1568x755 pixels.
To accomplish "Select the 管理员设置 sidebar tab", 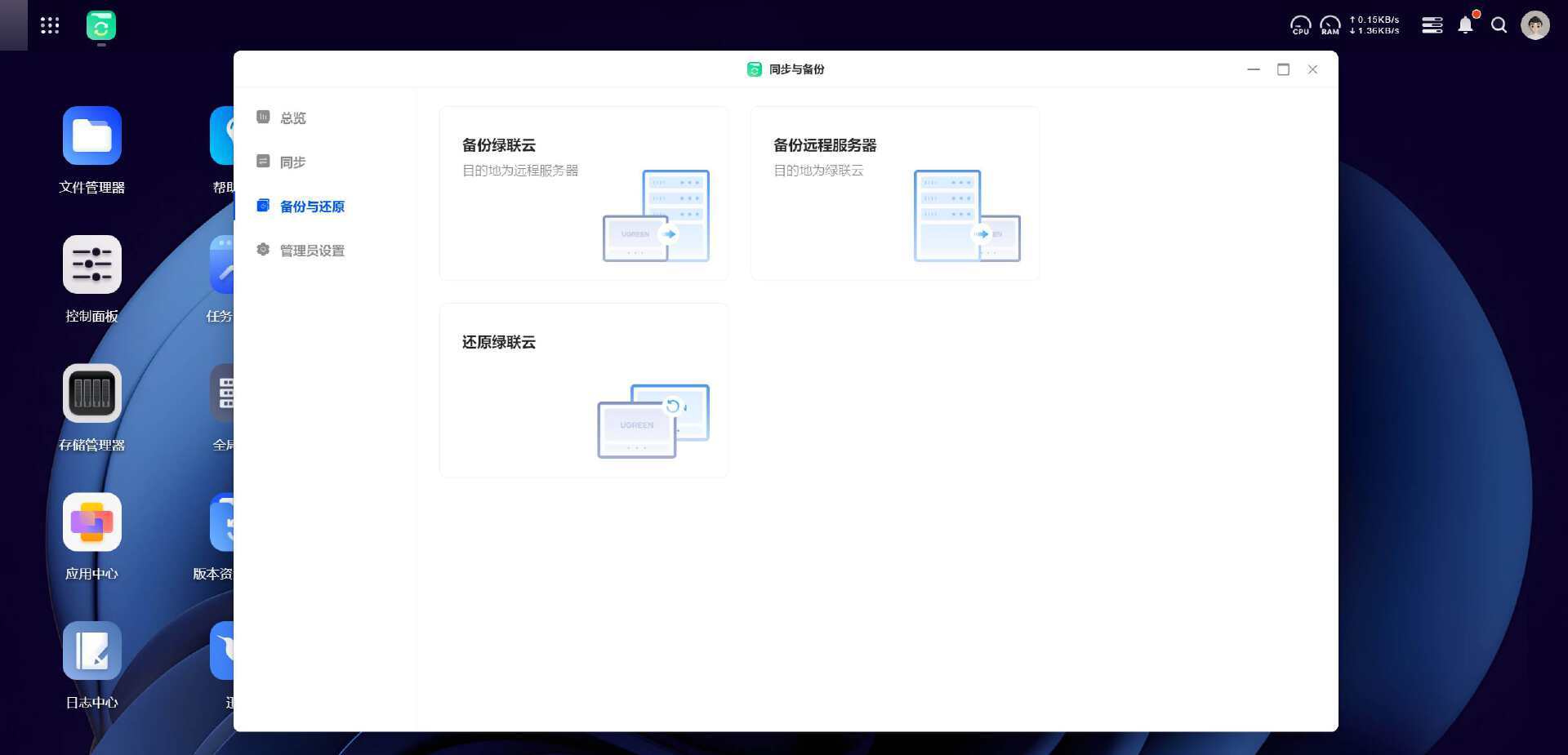I will 324,250.
